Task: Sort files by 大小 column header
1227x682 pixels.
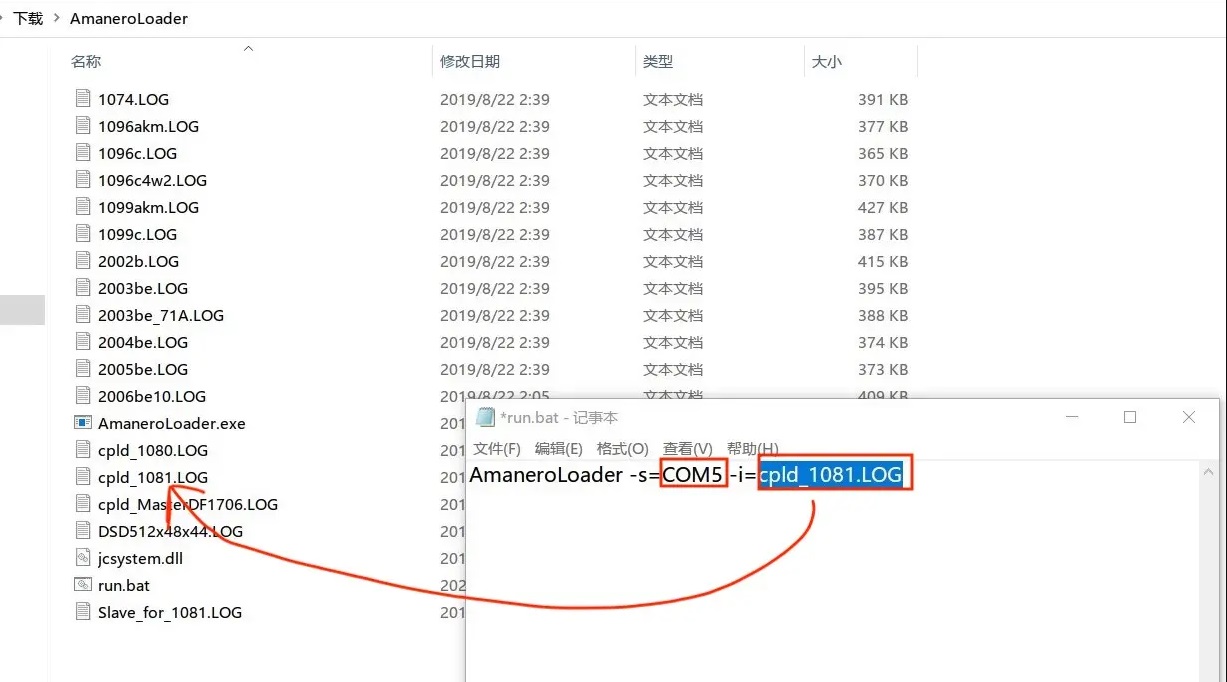Action: [x=826, y=62]
